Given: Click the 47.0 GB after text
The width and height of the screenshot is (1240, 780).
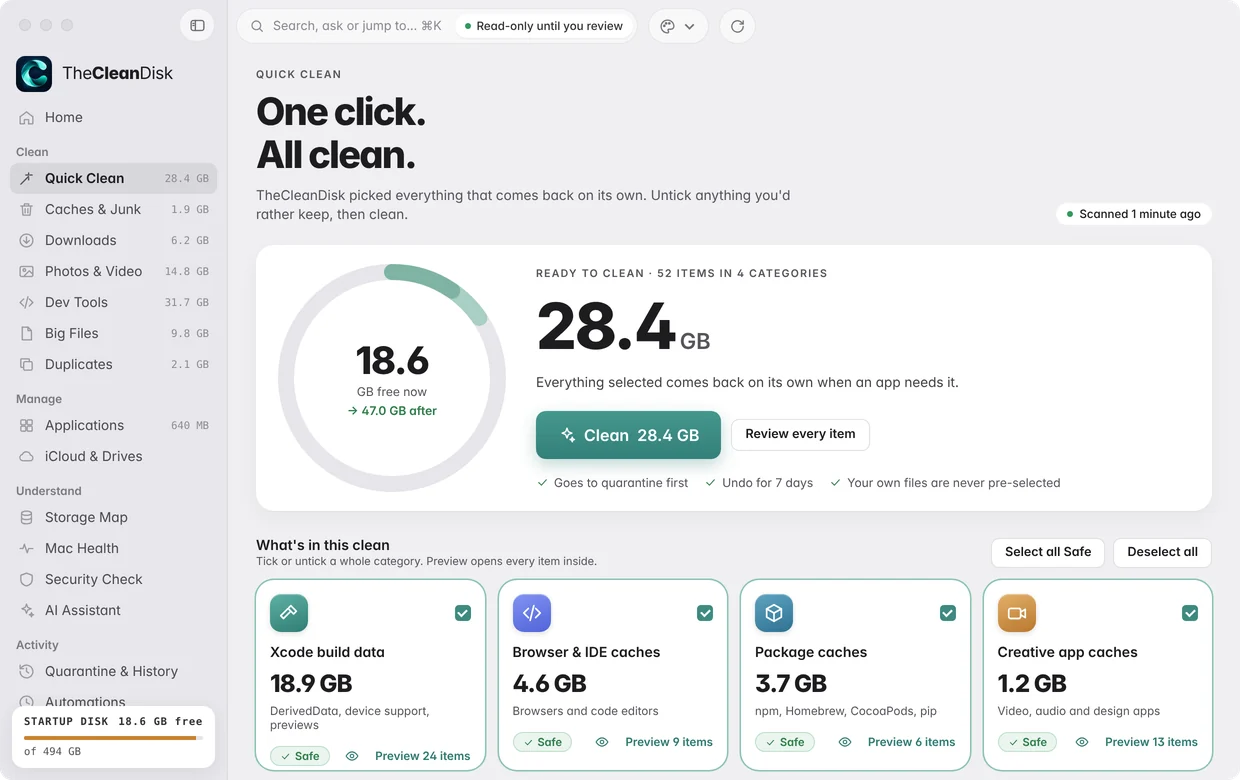Looking at the screenshot, I should coord(392,410).
